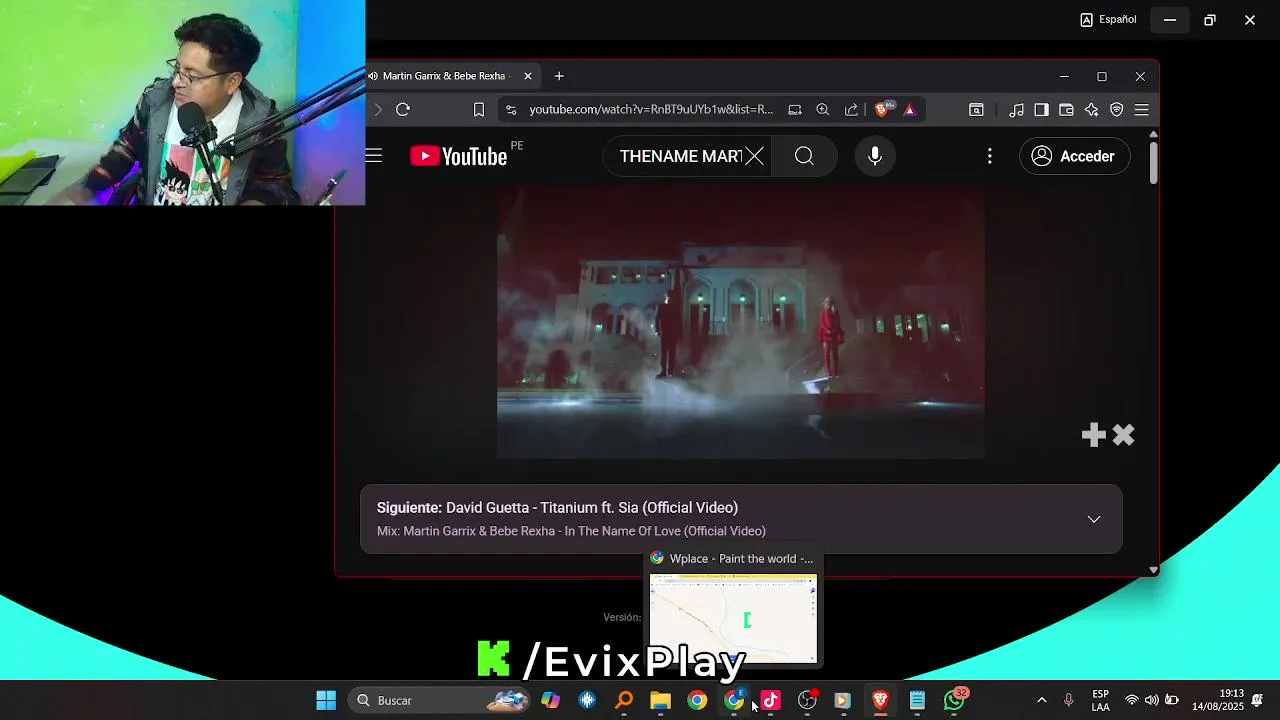1280x720 pixels.
Task: Open the battery tray icon
Action: coord(1172,700)
